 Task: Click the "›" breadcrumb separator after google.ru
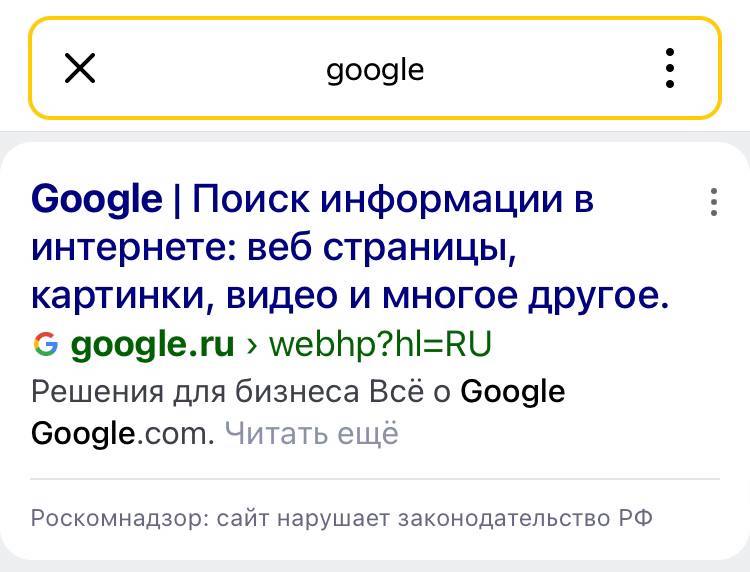tap(252, 345)
